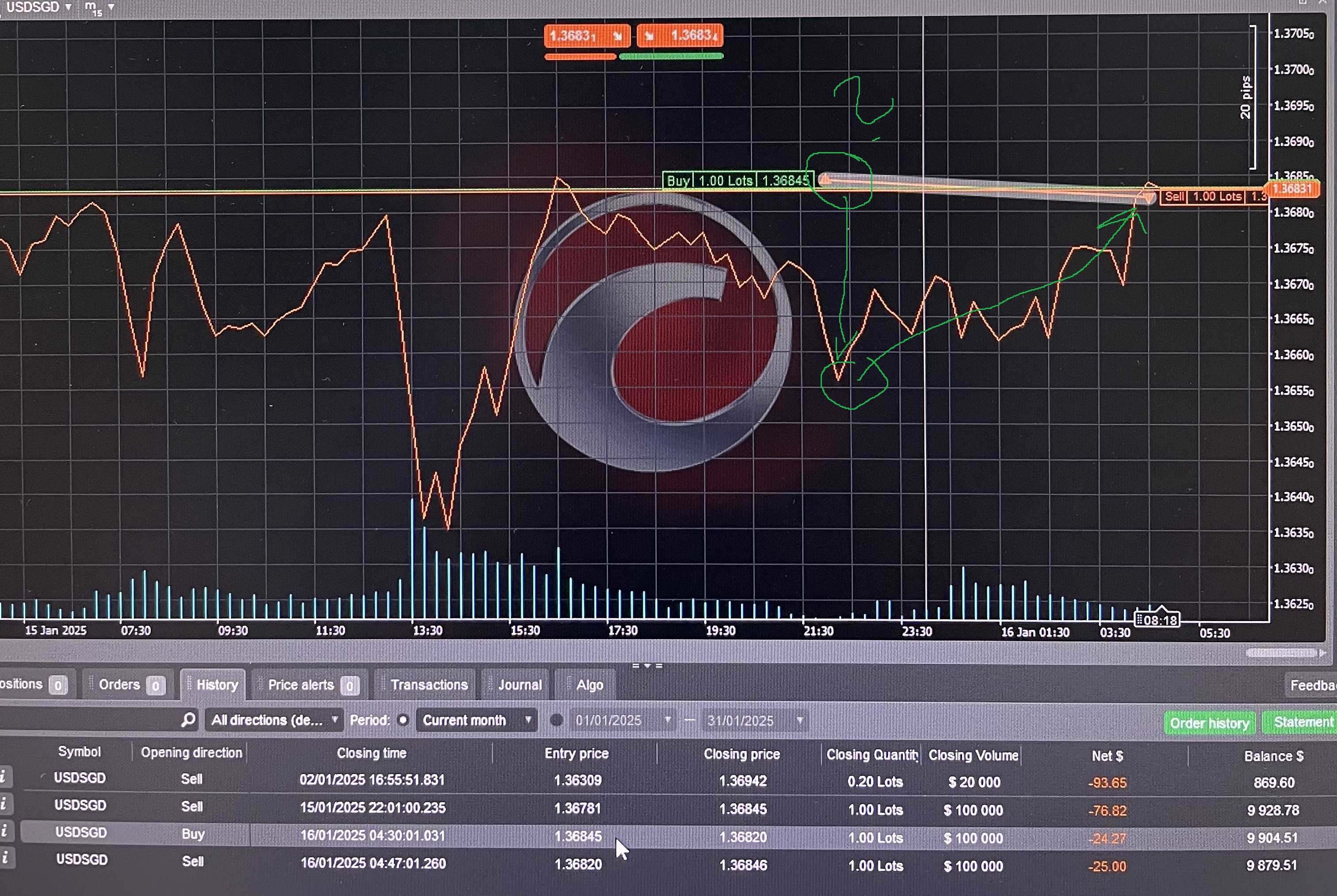Sort by Entry price column header

tap(576, 753)
